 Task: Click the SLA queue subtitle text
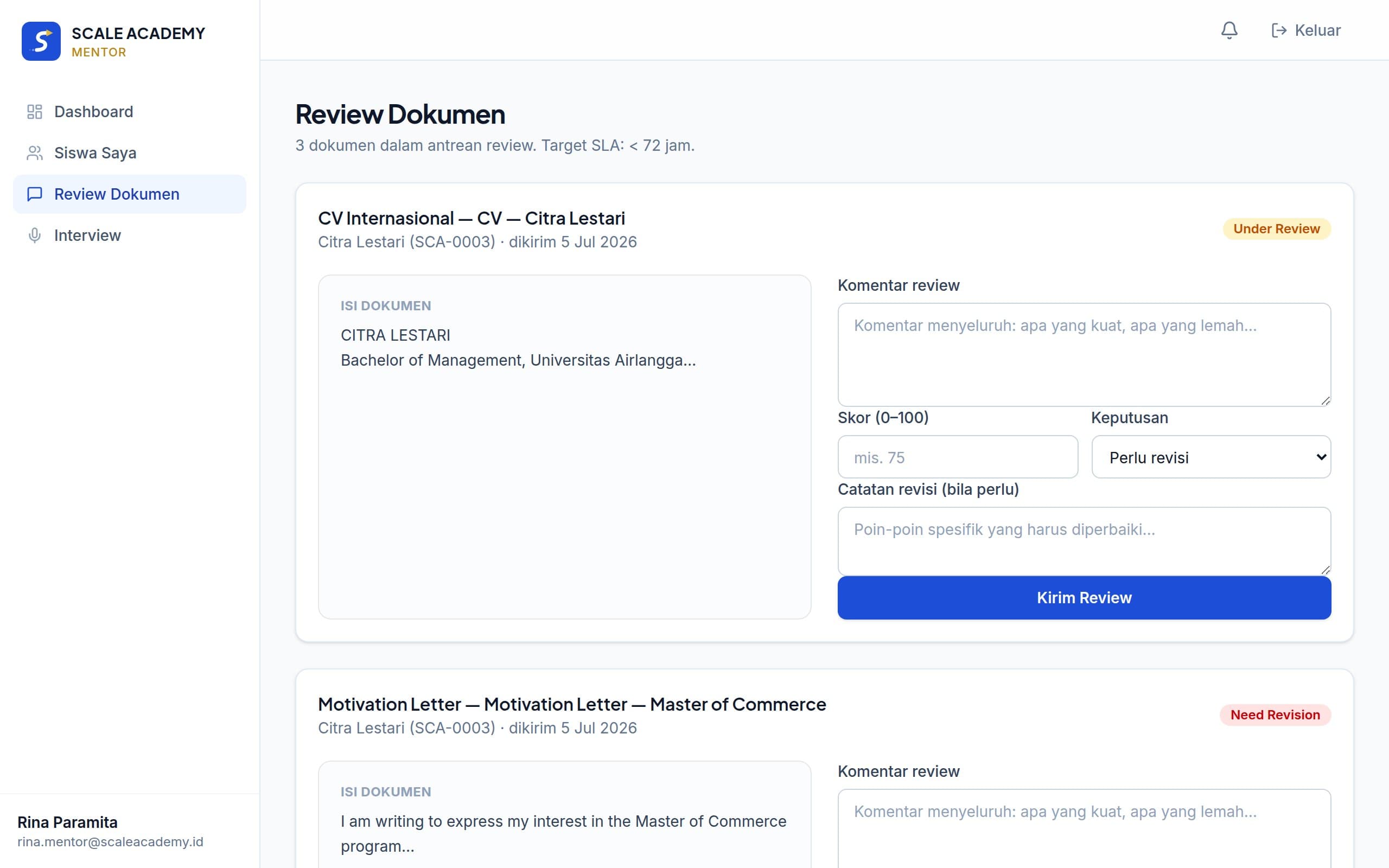(495, 145)
